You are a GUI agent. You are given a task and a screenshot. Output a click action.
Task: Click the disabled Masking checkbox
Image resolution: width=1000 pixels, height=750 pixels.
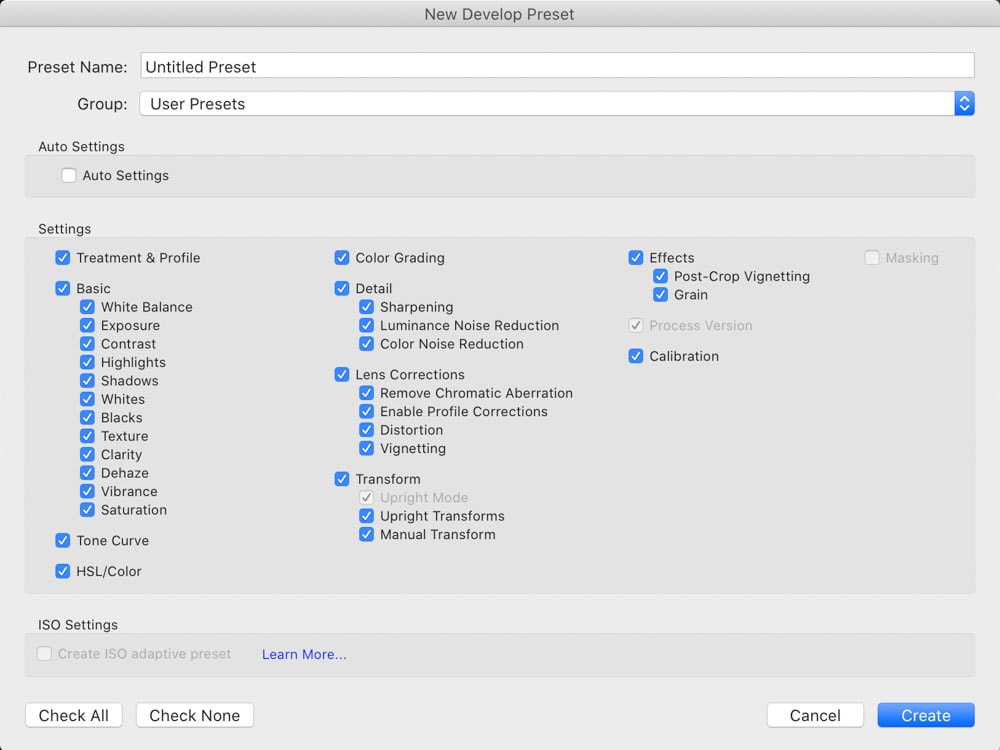[x=872, y=258]
